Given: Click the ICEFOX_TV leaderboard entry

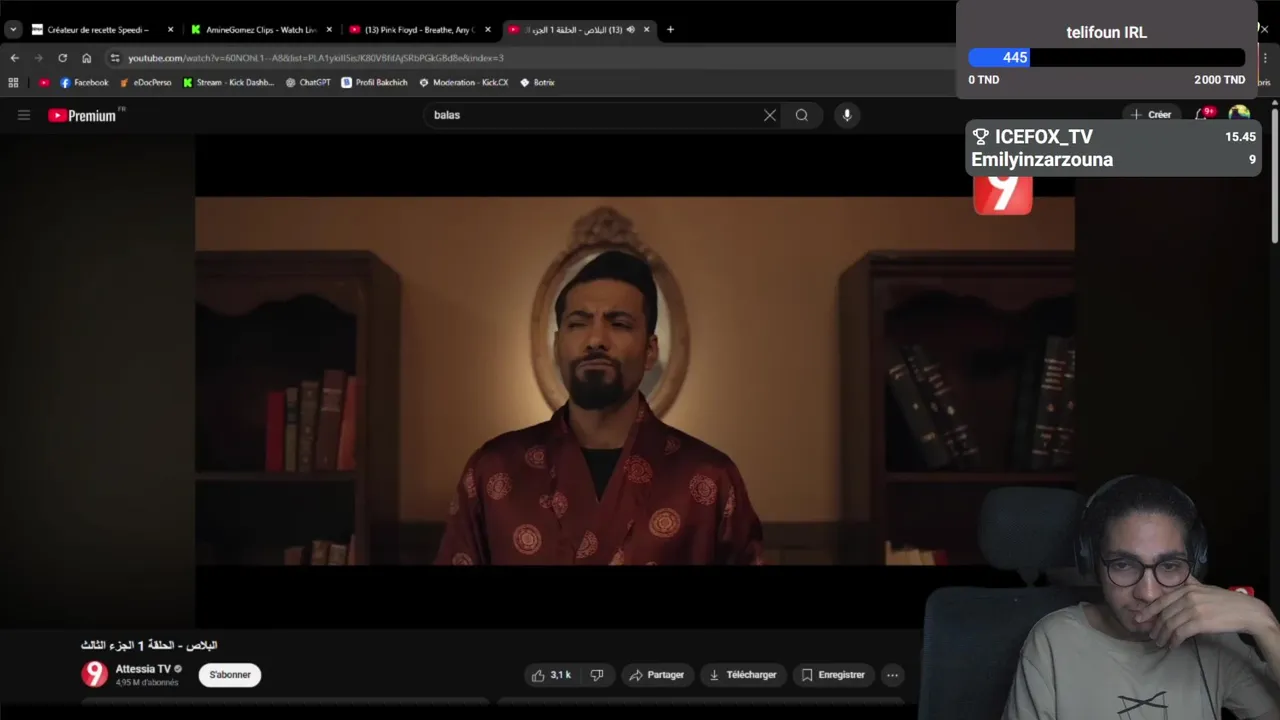Looking at the screenshot, I should pyautogui.click(x=1113, y=137).
